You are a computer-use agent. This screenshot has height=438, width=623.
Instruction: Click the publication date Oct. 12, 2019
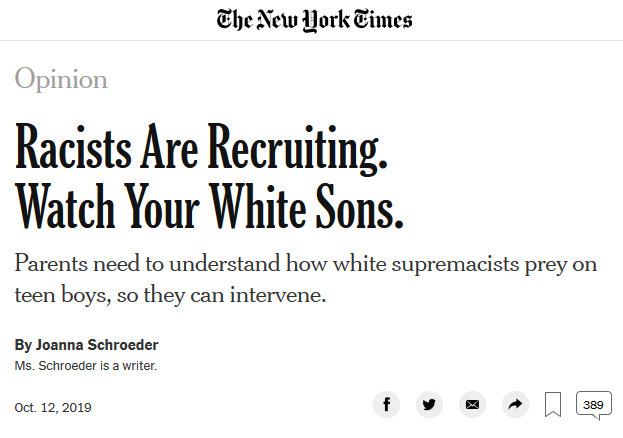[53, 408]
